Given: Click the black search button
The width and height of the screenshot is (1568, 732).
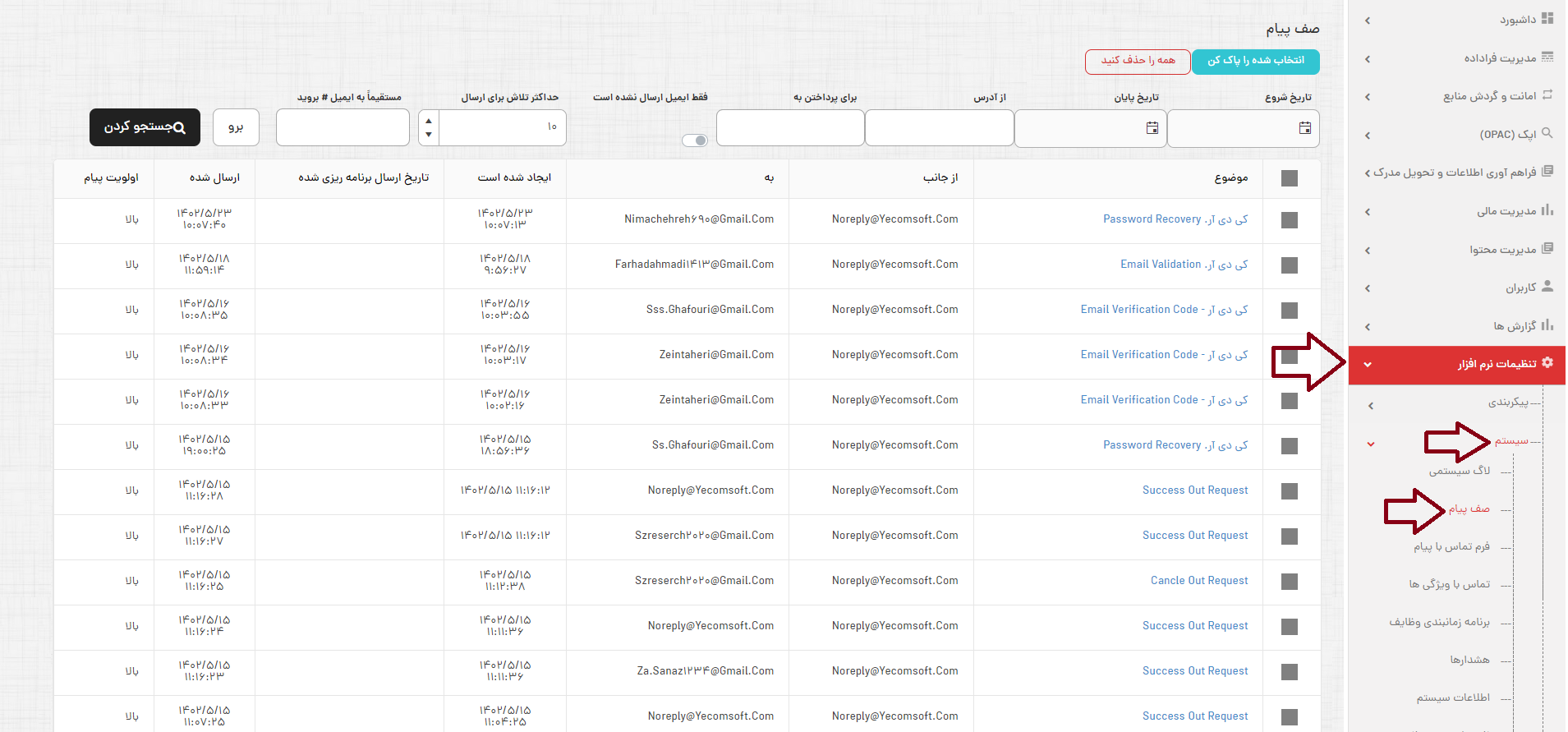Looking at the screenshot, I should click(x=145, y=127).
